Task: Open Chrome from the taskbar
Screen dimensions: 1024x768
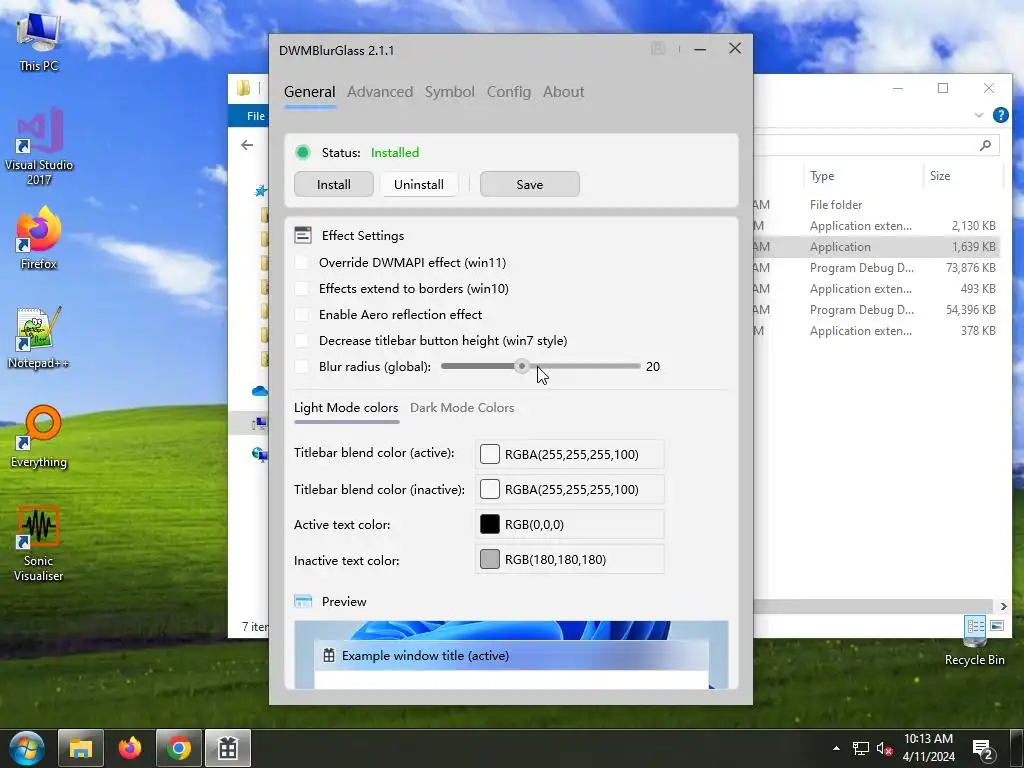Action: pyautogui.click(x=178, y=748)
